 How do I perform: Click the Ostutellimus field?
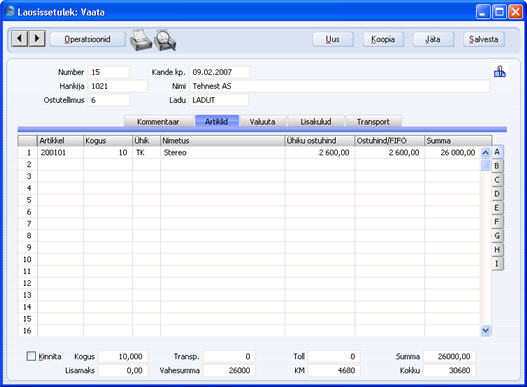point(109,100)
